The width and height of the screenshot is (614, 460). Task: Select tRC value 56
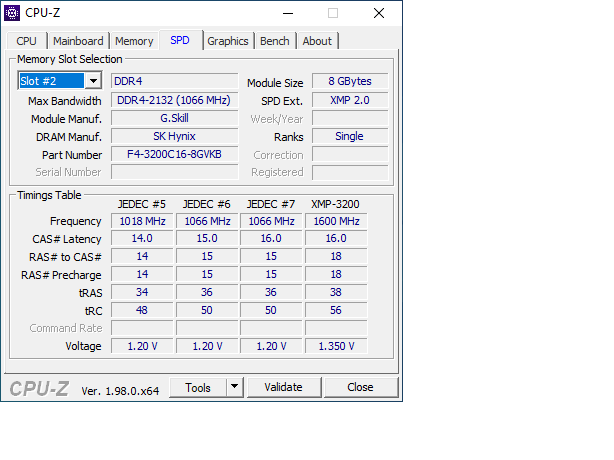(x=336, y=310)
